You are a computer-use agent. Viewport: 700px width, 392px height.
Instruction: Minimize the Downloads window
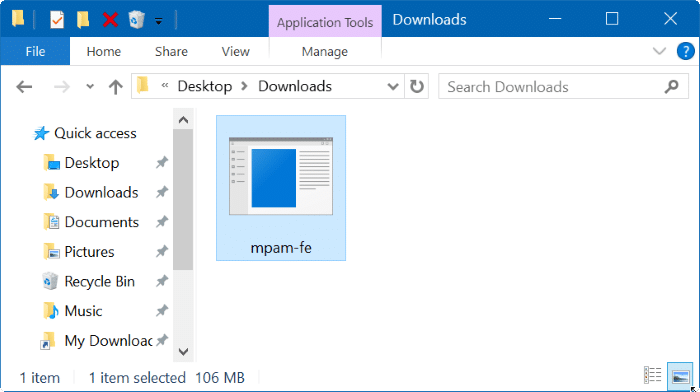(555, 19)
